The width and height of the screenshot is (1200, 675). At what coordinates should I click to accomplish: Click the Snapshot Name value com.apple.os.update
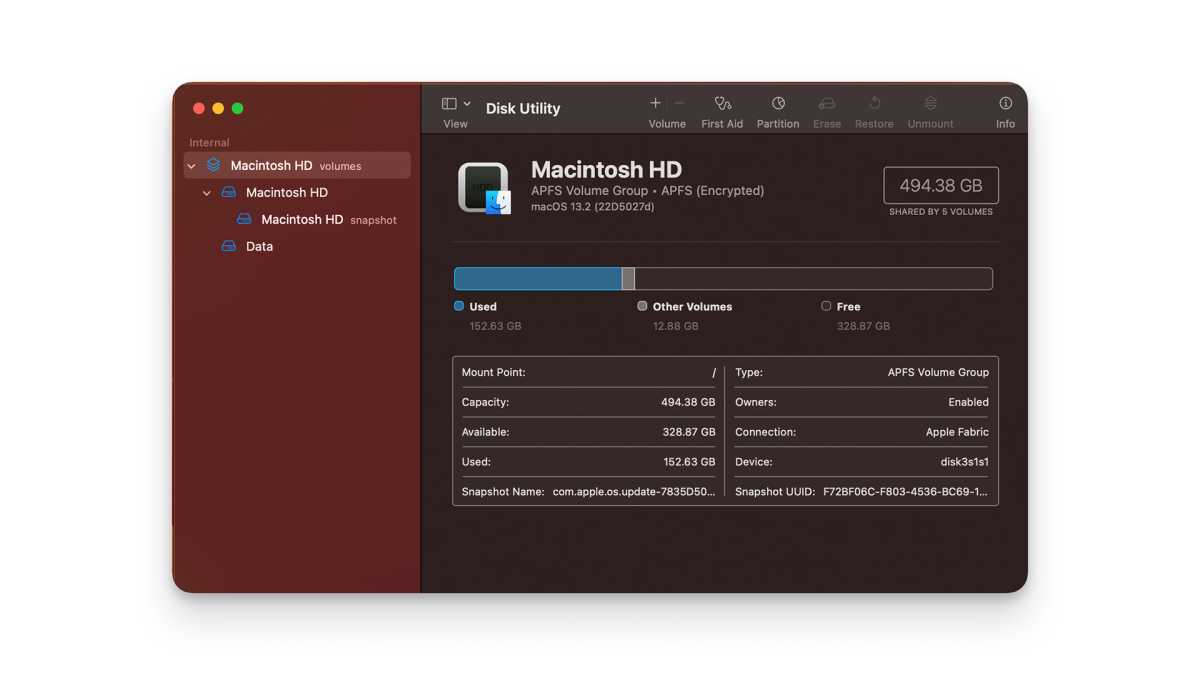click(x=634, y=492)
